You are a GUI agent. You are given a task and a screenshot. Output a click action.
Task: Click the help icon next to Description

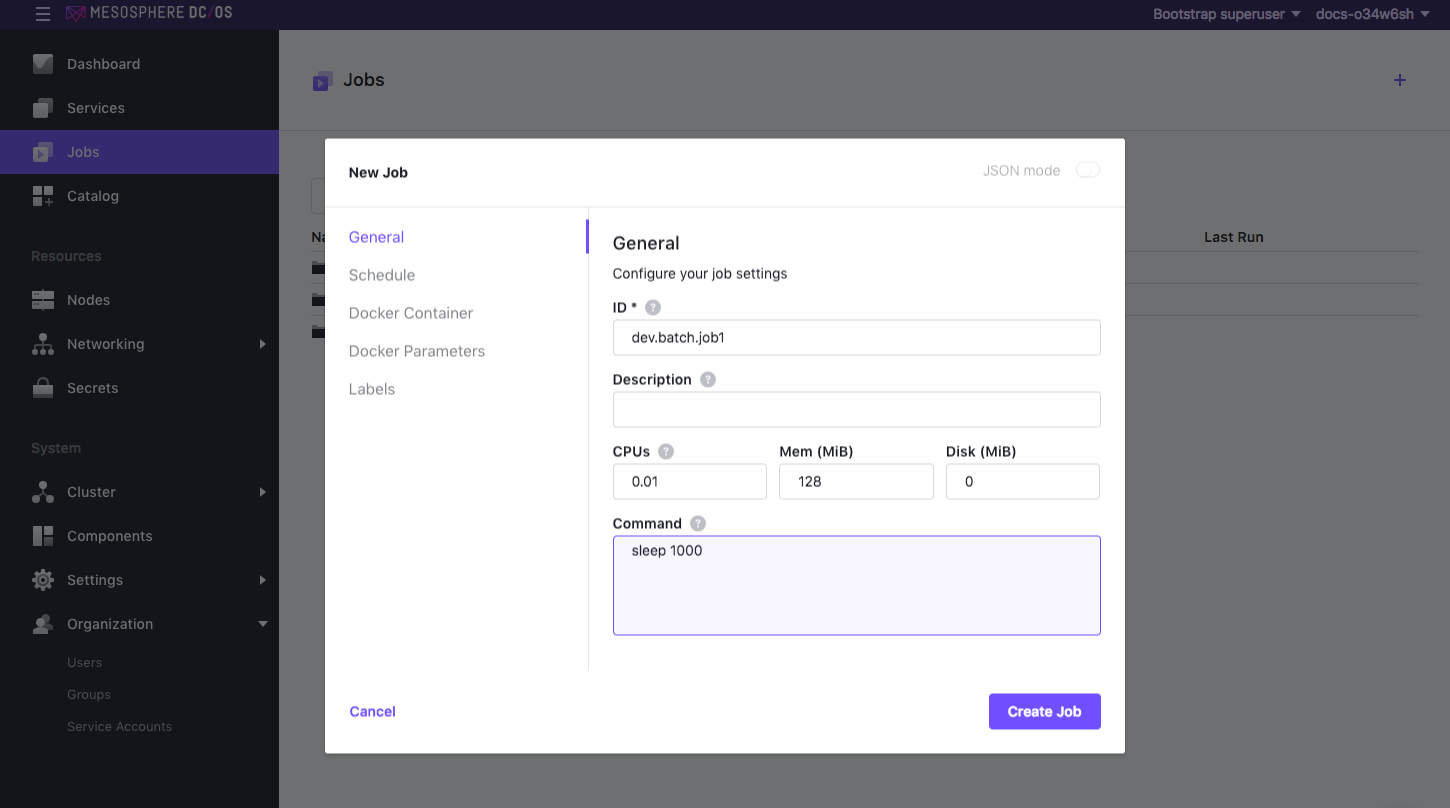click(x=708, y=379)
